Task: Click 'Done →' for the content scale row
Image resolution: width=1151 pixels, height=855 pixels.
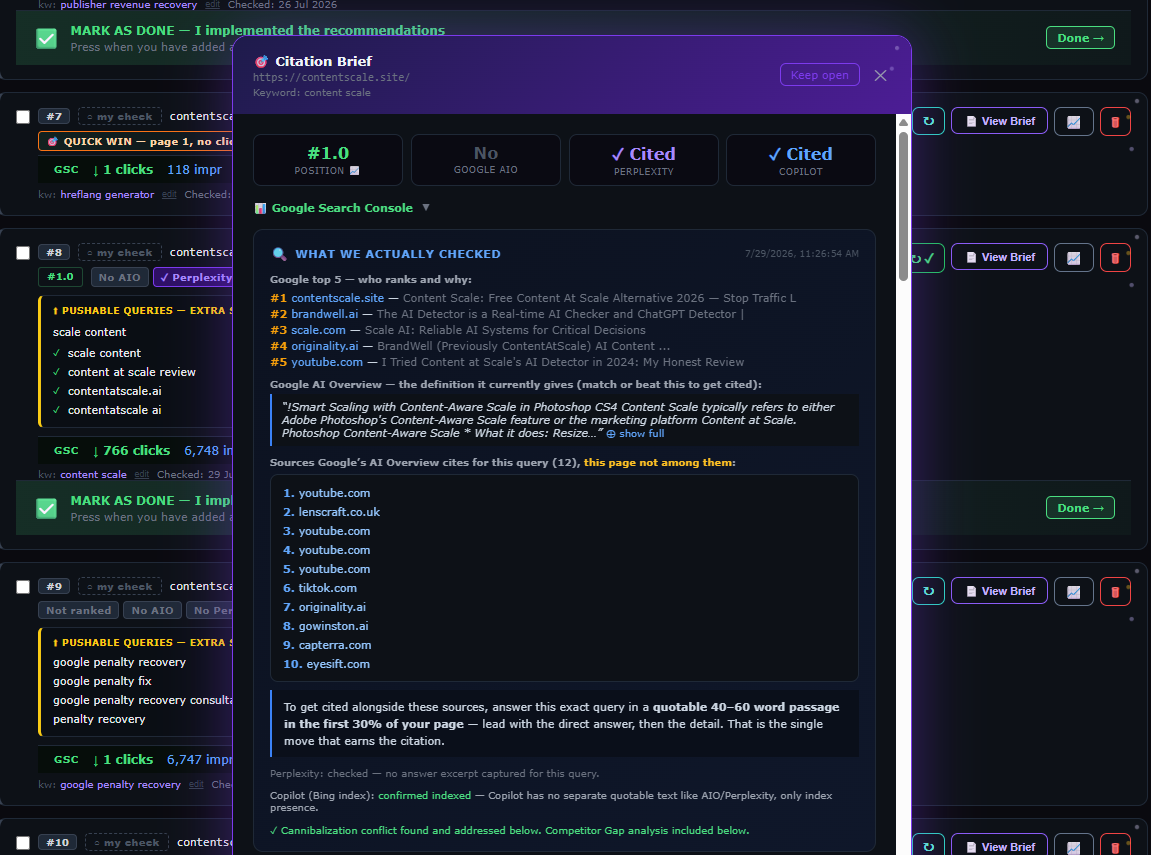Action: pos(1080,508)
